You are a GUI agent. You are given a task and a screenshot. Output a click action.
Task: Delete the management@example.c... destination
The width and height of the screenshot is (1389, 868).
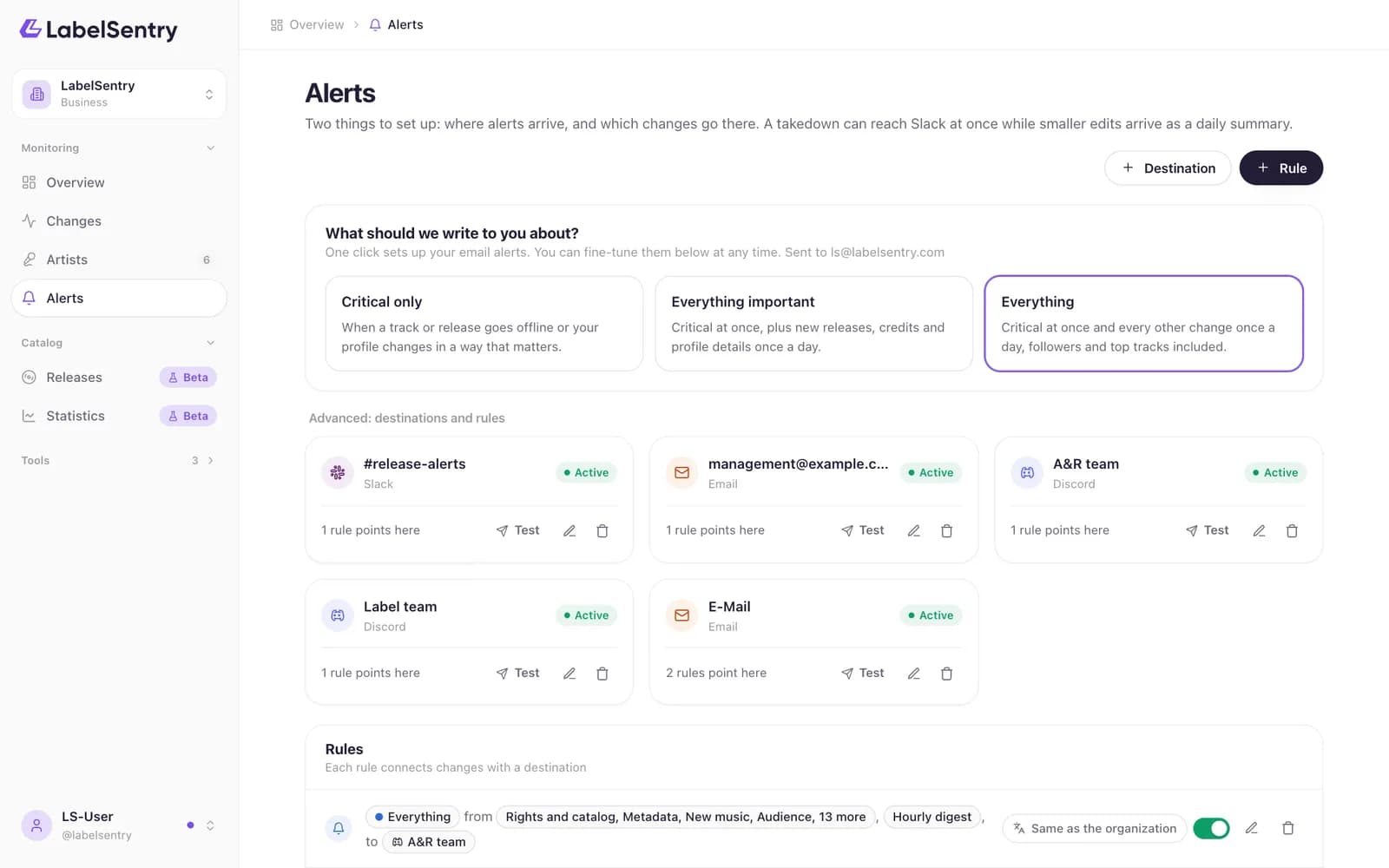(947, 530)
